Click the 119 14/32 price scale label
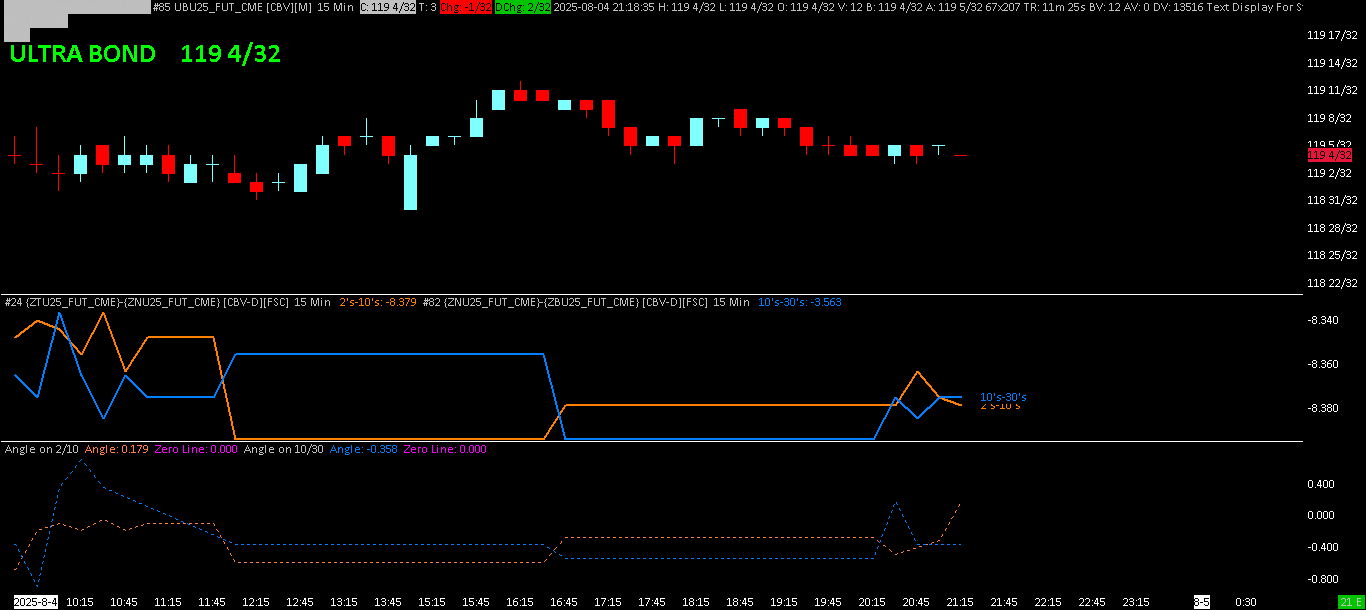Viewport: 1366px width, 610px height. coord(1332,63)
